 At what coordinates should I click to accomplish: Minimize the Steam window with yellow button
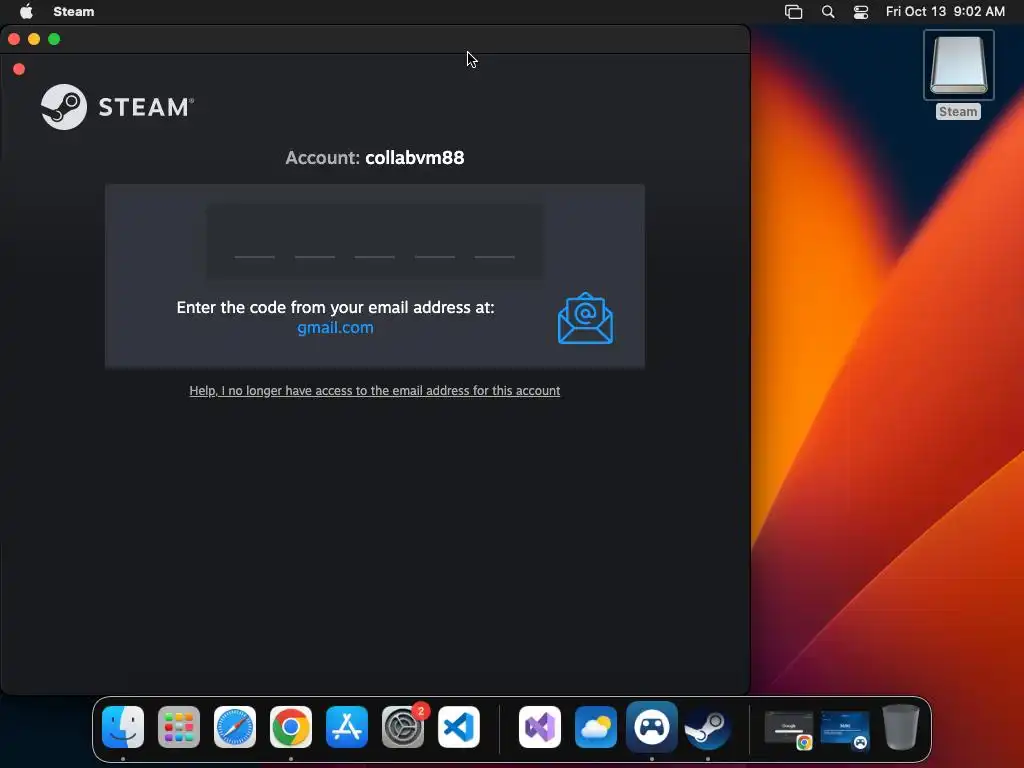[x=34, y=39]
